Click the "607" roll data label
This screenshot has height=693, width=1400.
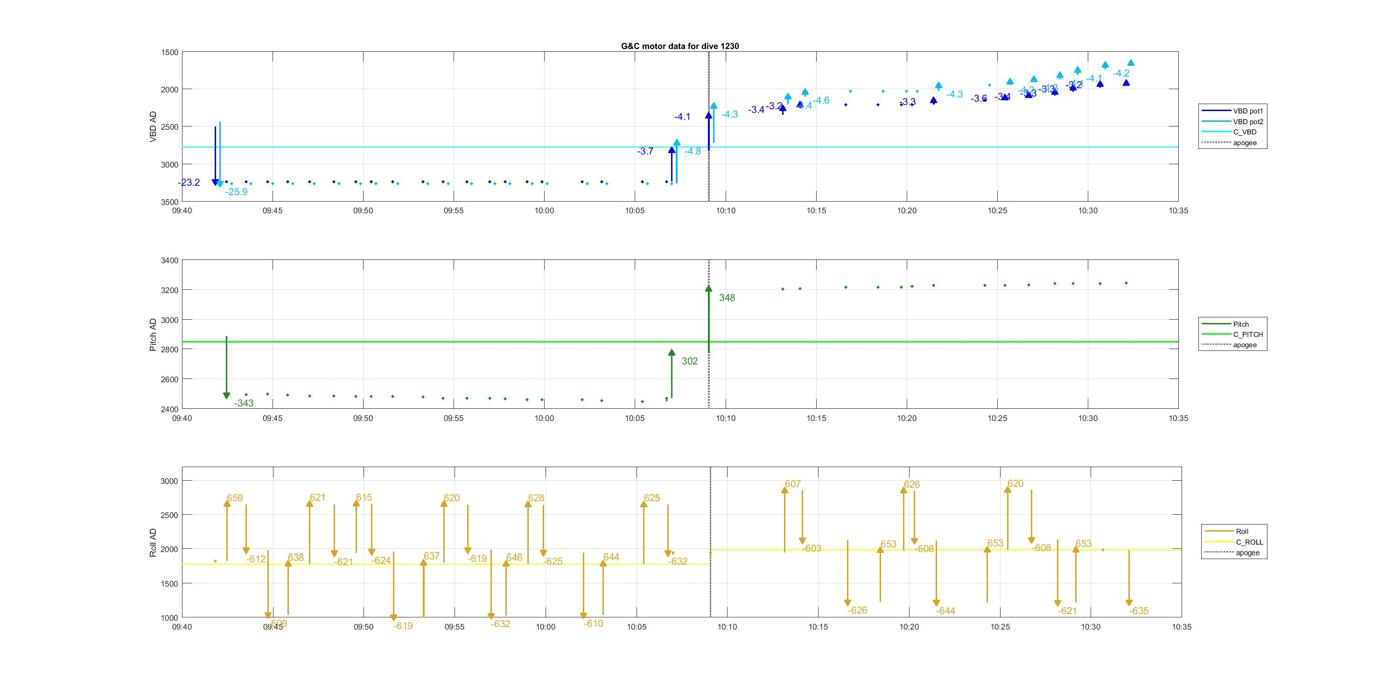pos(793,484)
